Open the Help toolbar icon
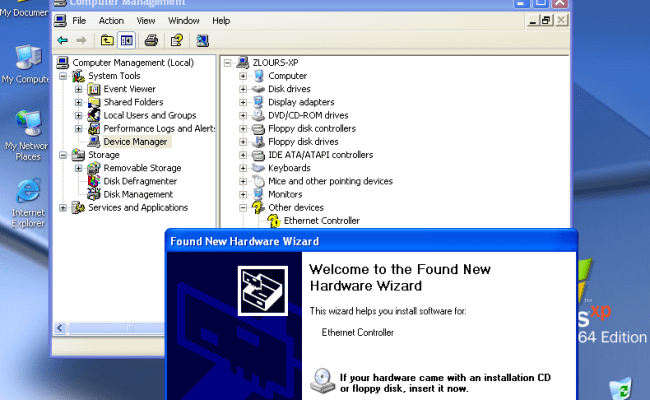 point(177,40)
